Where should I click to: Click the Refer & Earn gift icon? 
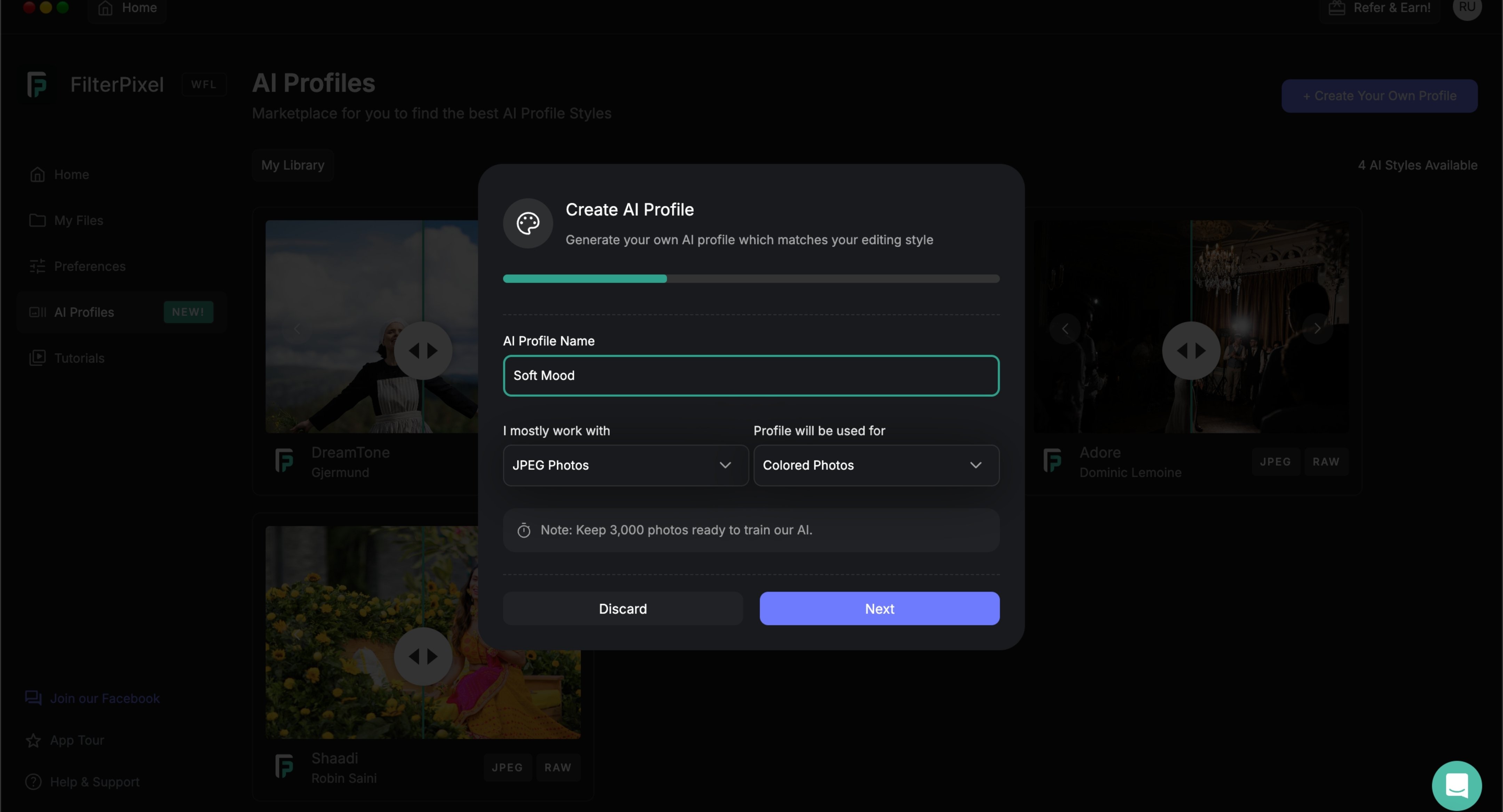coord(1337,8)
